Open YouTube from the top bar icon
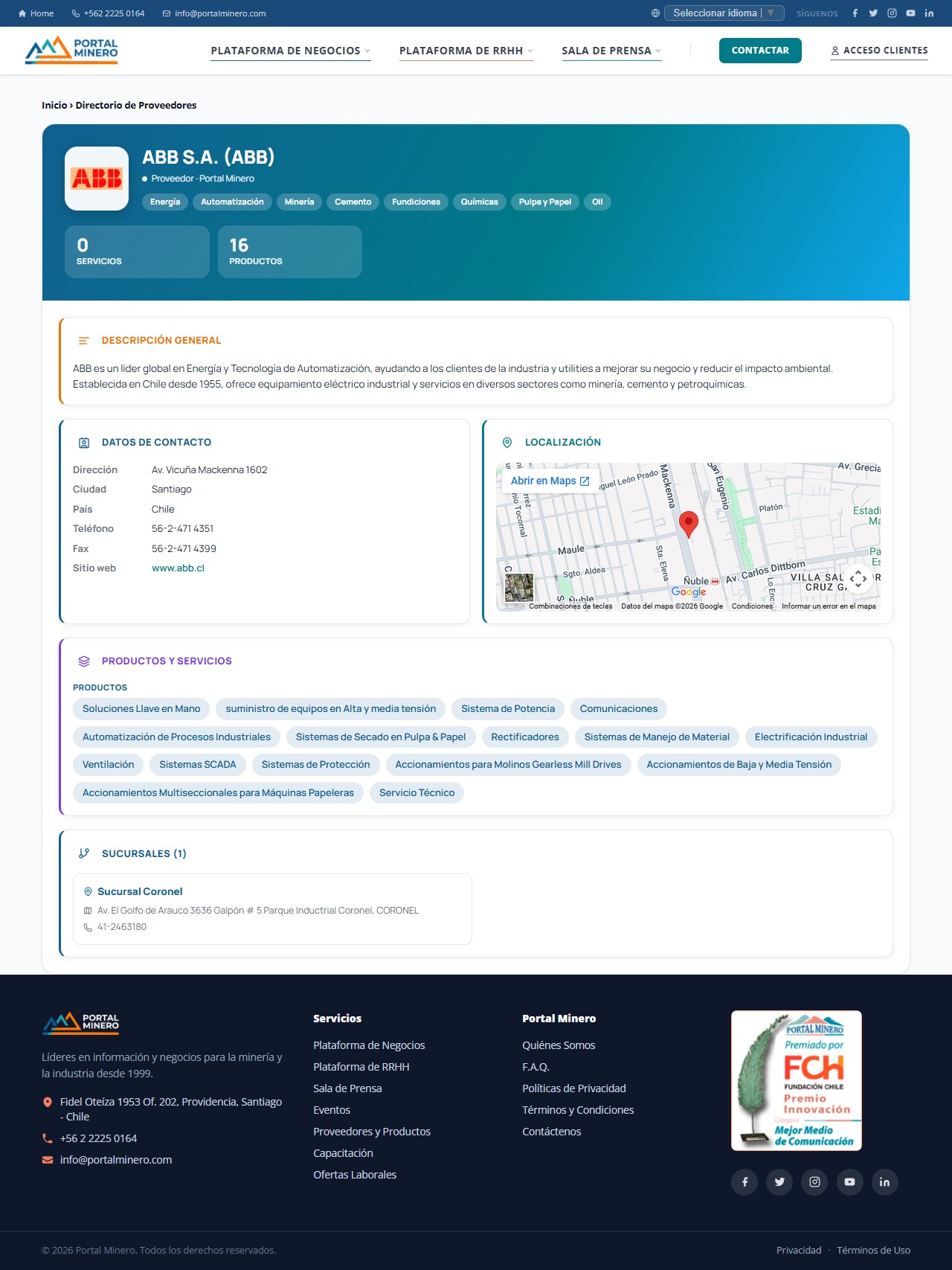Image resolution: width=952 pixels, height=1270 pixels. click(910, 13)
